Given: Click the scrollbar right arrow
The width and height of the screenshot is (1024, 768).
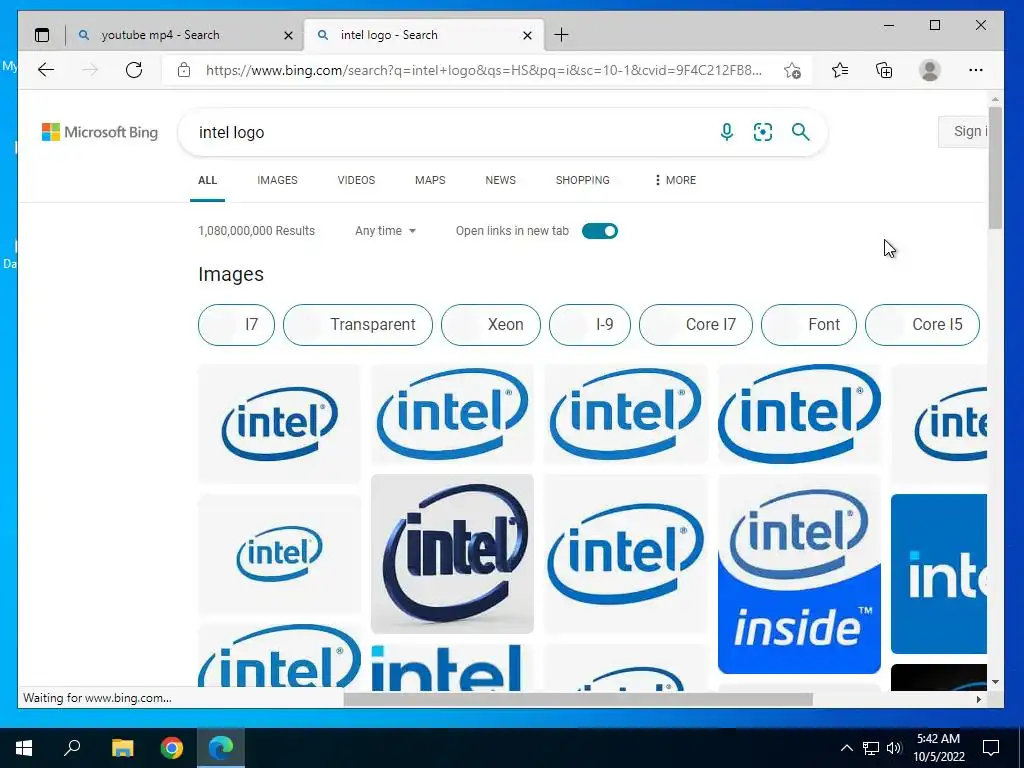Looking at the screenshot, I should tap(978, 699).
